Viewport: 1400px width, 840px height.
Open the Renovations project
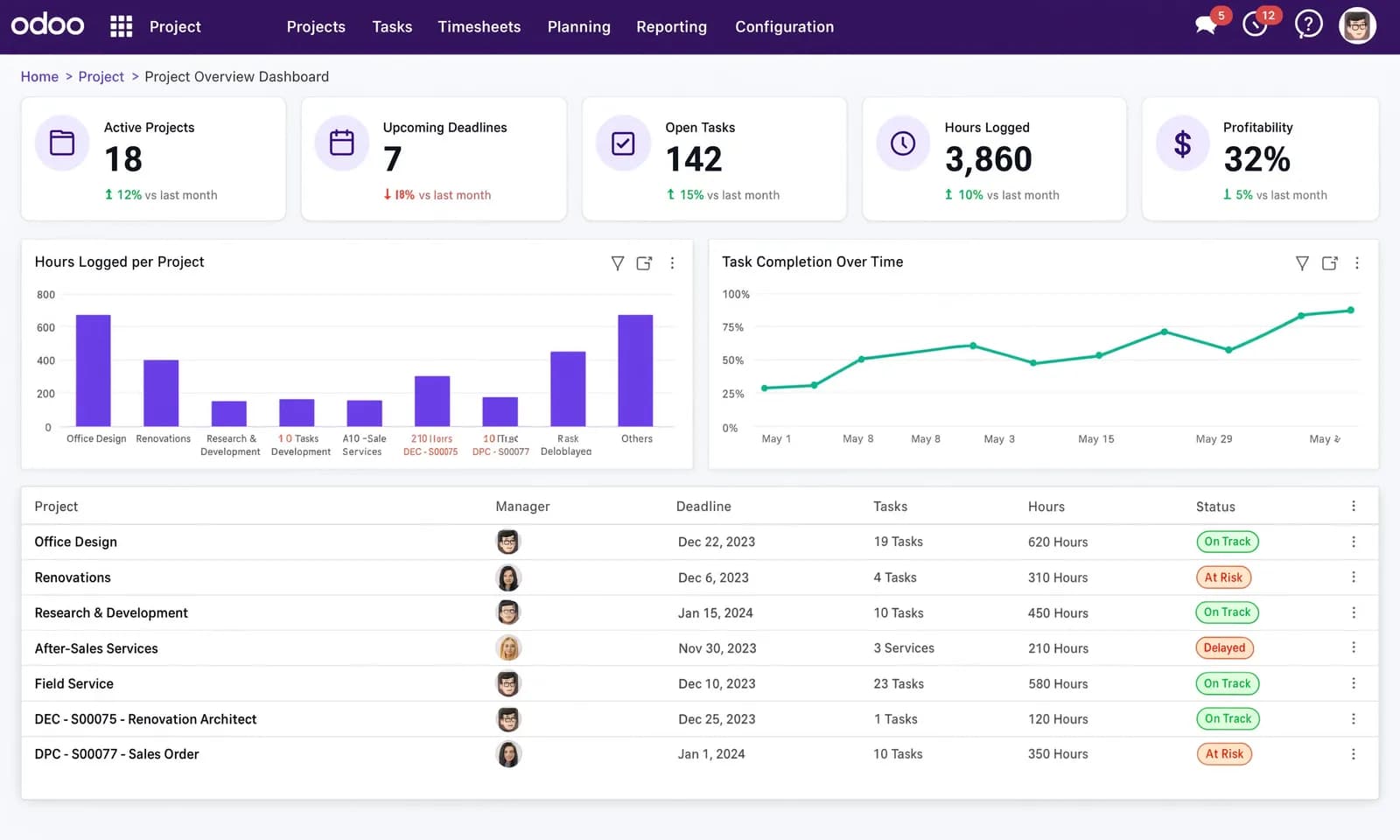pyautogui.click(x=73, y=577)
